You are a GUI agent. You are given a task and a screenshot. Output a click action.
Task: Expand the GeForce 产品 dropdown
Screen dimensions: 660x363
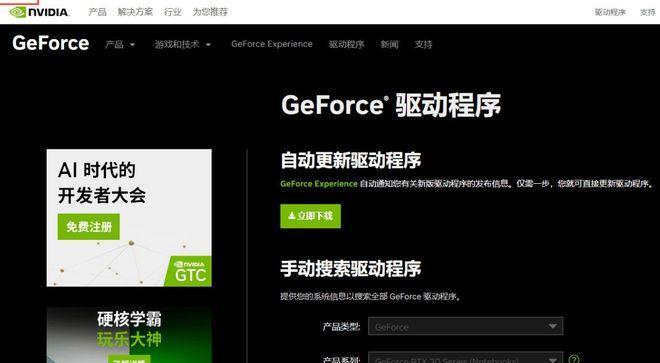(x=120, y=44)
